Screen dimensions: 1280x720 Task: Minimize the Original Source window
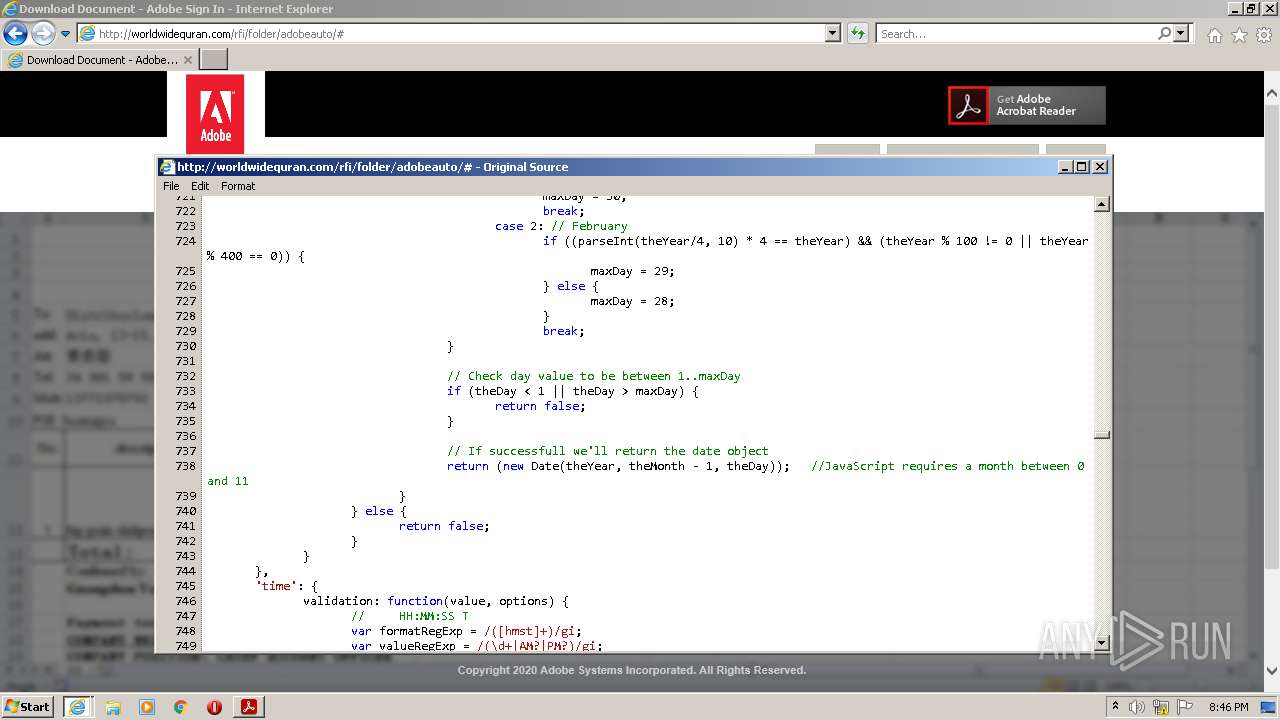pyautogui.click(x=1065, y=167)
